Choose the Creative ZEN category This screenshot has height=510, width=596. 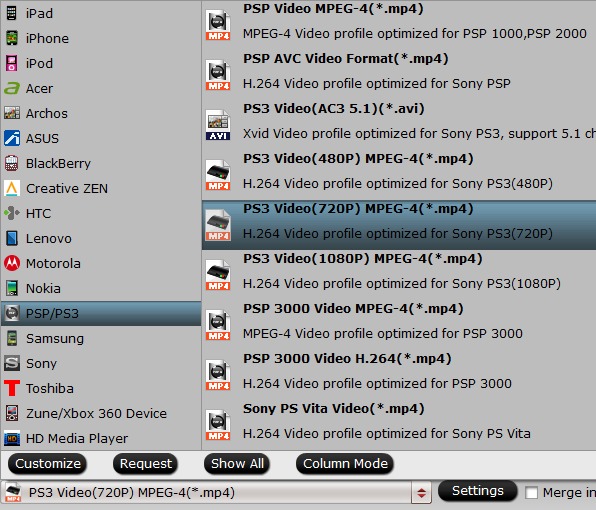[101, 188]
